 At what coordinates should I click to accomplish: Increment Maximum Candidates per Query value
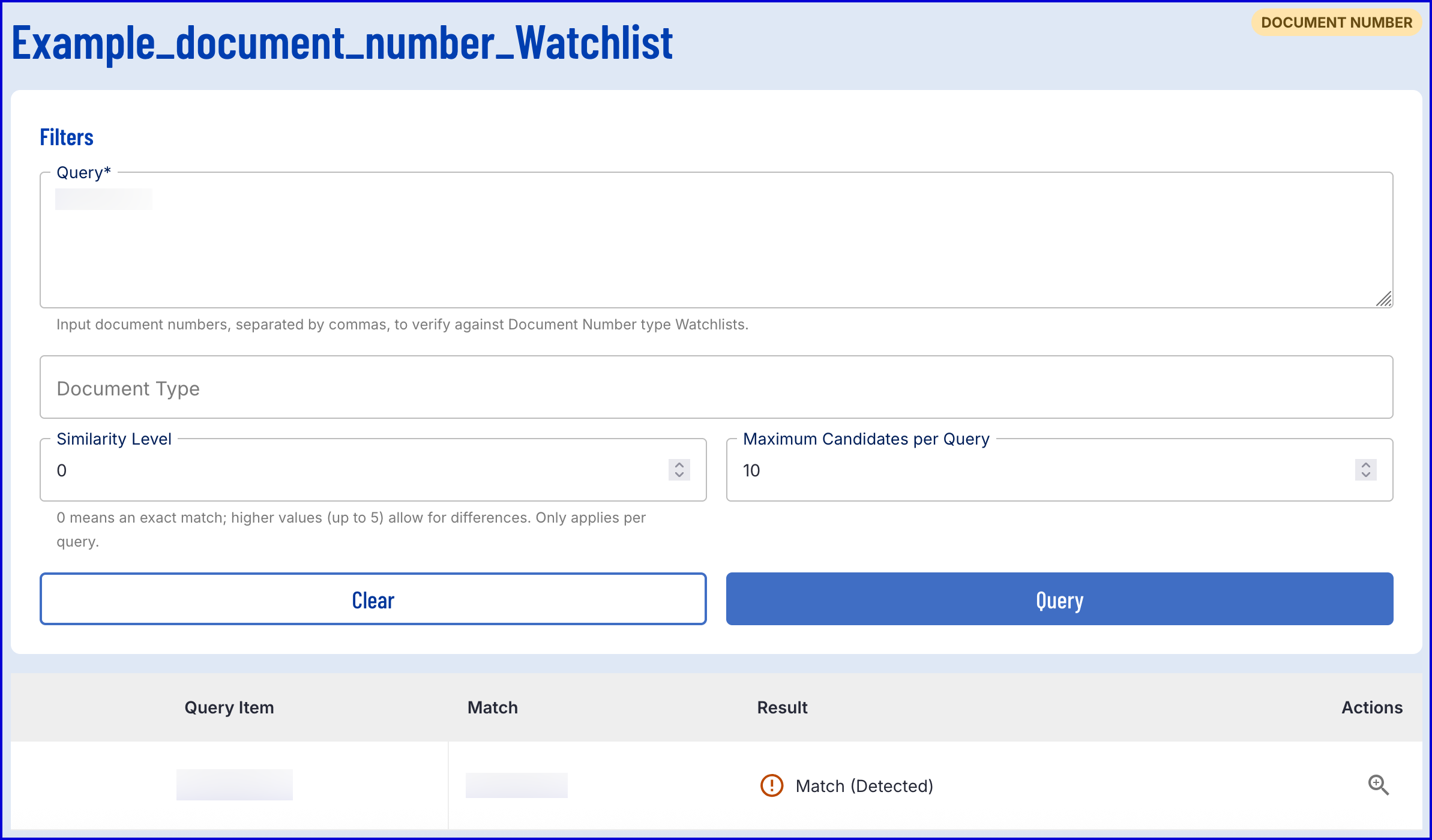1366,465
